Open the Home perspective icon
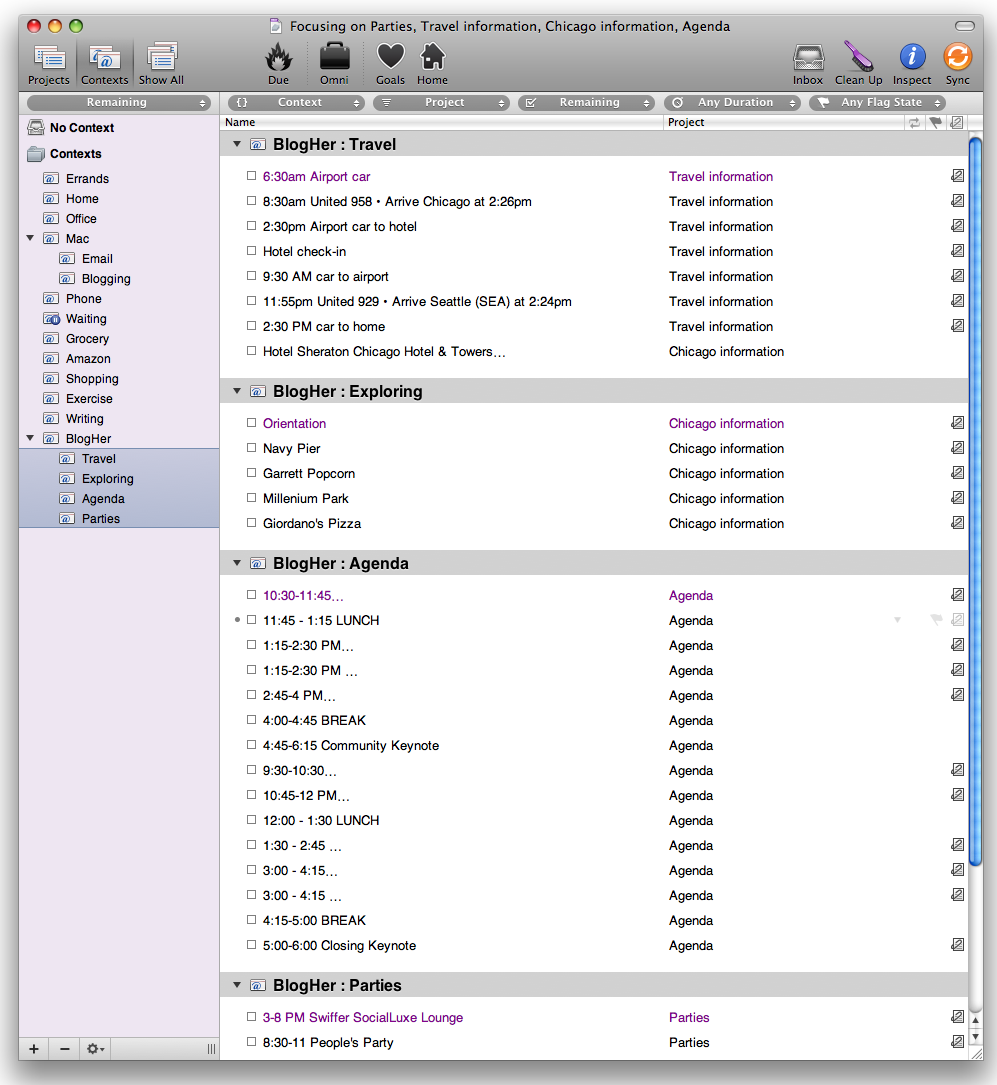The height and width of the screenshot is (1085, 997). click(x=432, y=64)
